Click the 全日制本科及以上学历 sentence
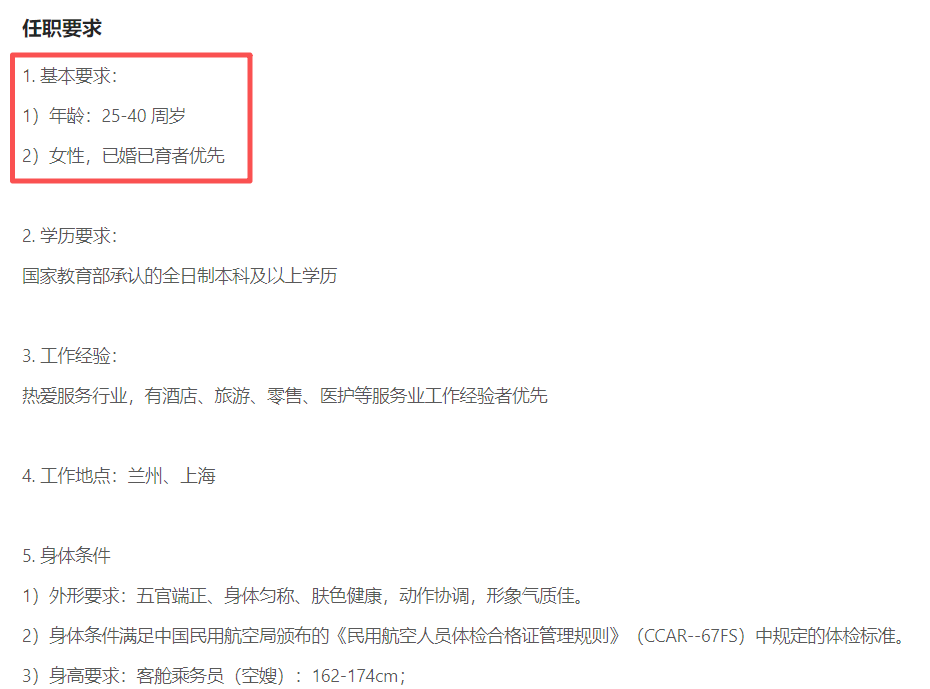 pos(180,276)
